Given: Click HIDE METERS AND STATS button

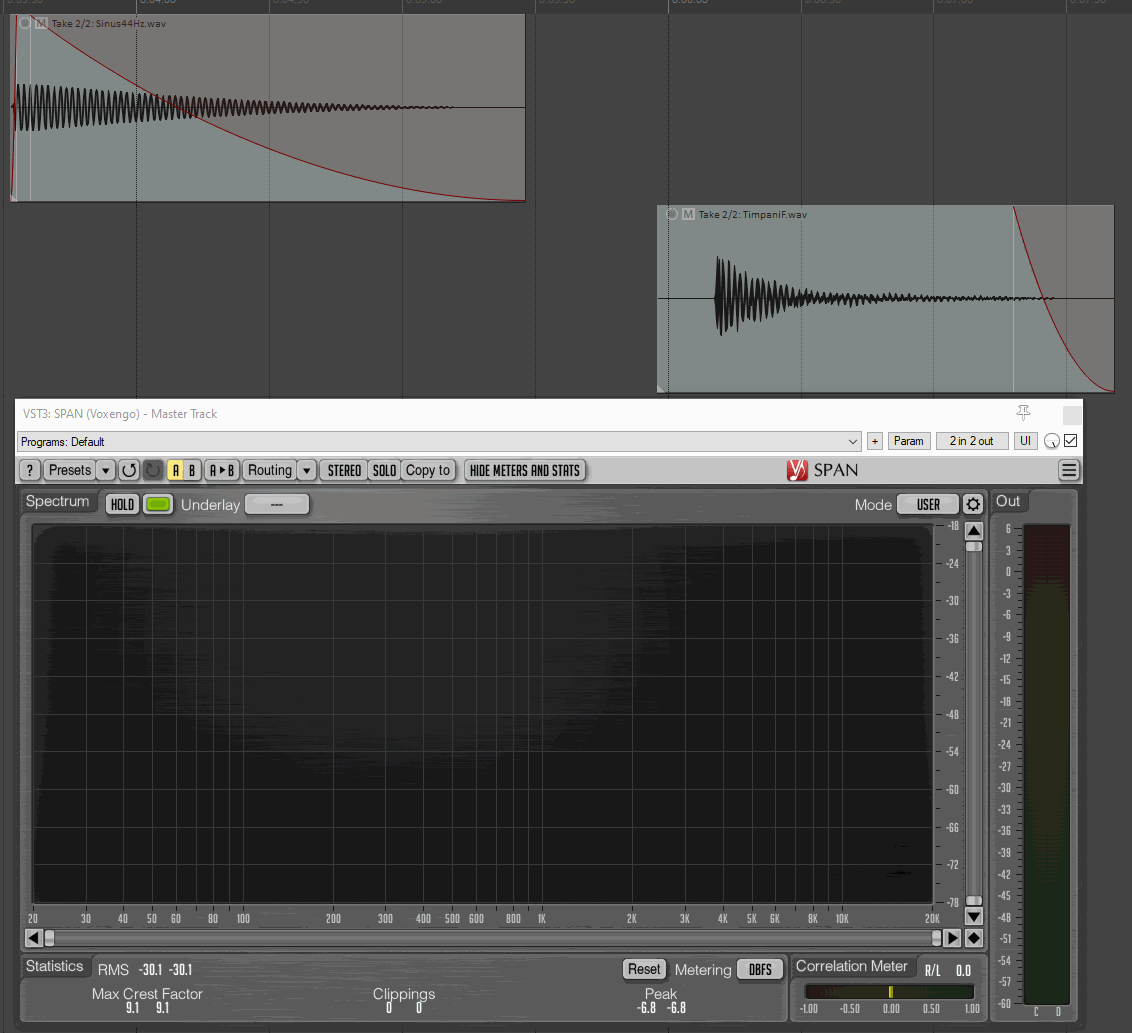Looking at the screenshot, I should (525, 470).
